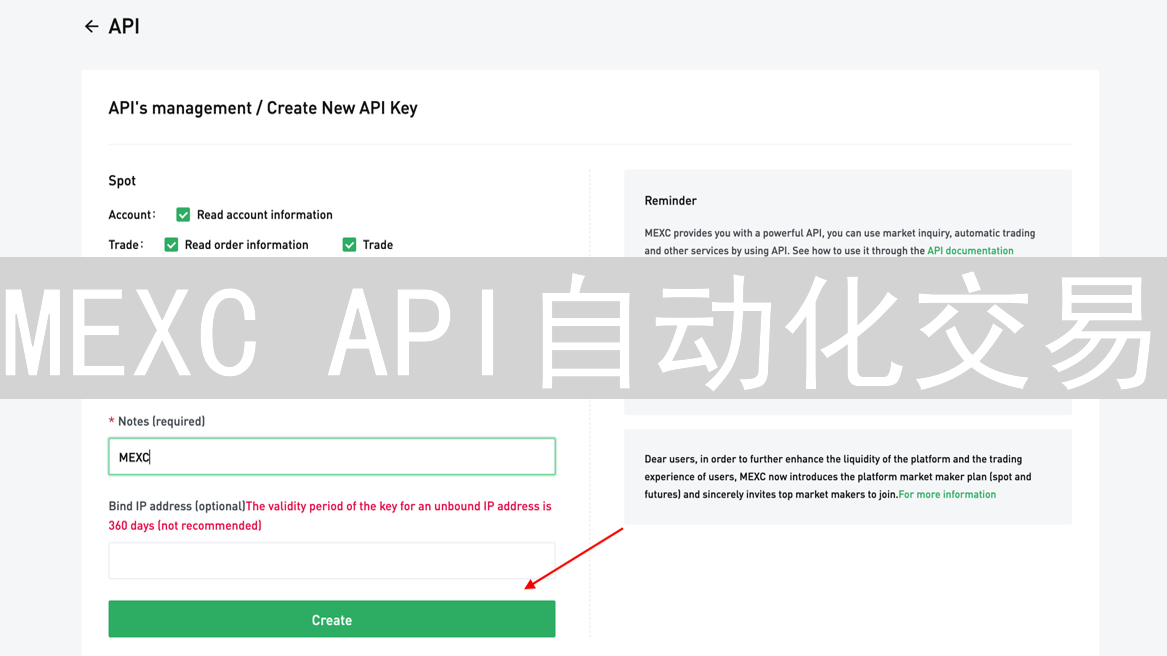Open the For more information link
The height and width of the screenshot is (656, 1167).
pyautogui.click(x=947, y=494)
